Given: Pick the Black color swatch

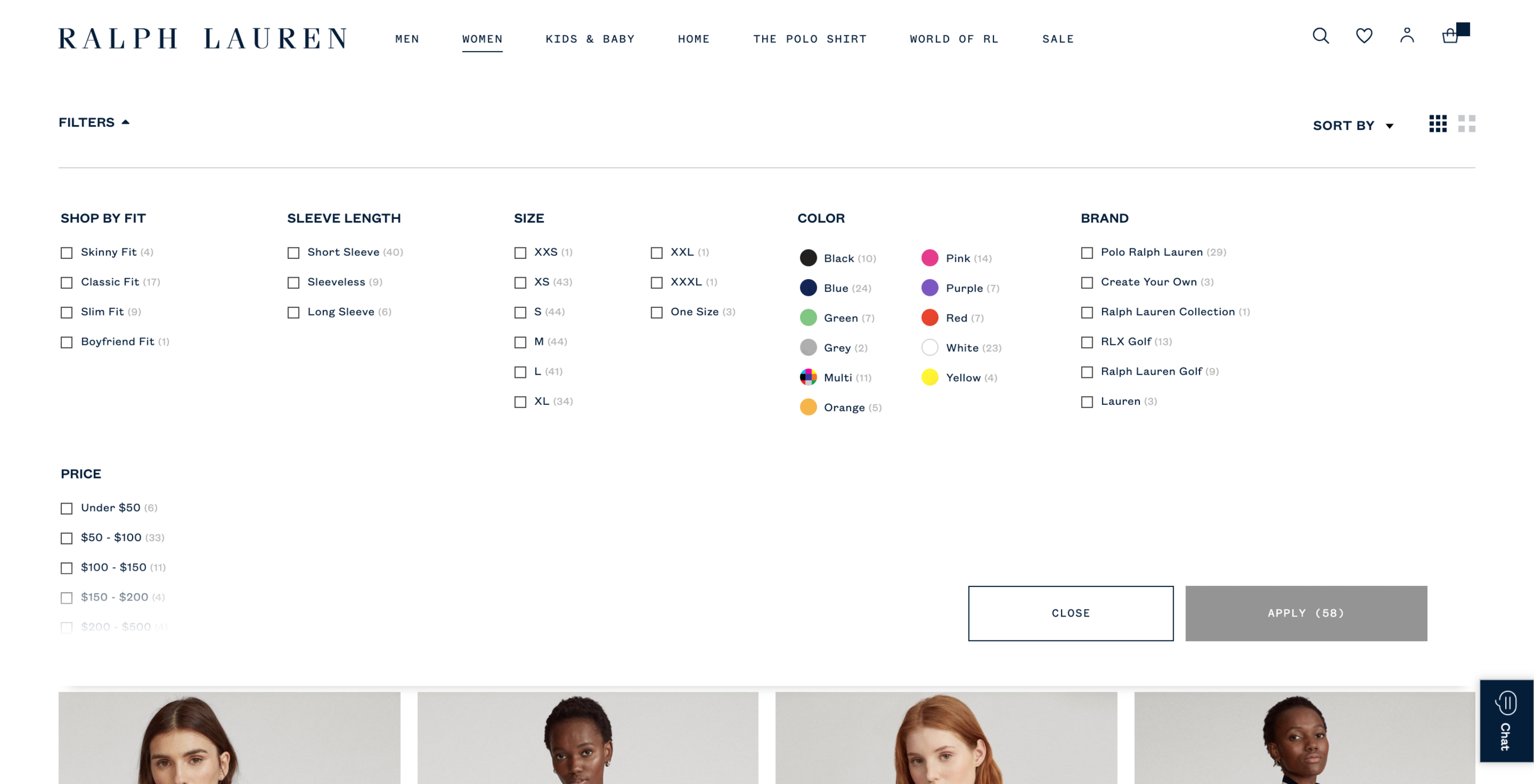Looking at the screenshot, I should [x=808, y=258].
